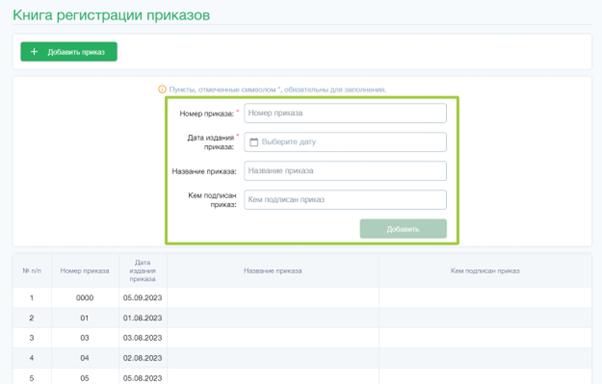Focus the Кем подписан приказ input field
This screenshot has height=384, width=602.
tap(345, 200)
